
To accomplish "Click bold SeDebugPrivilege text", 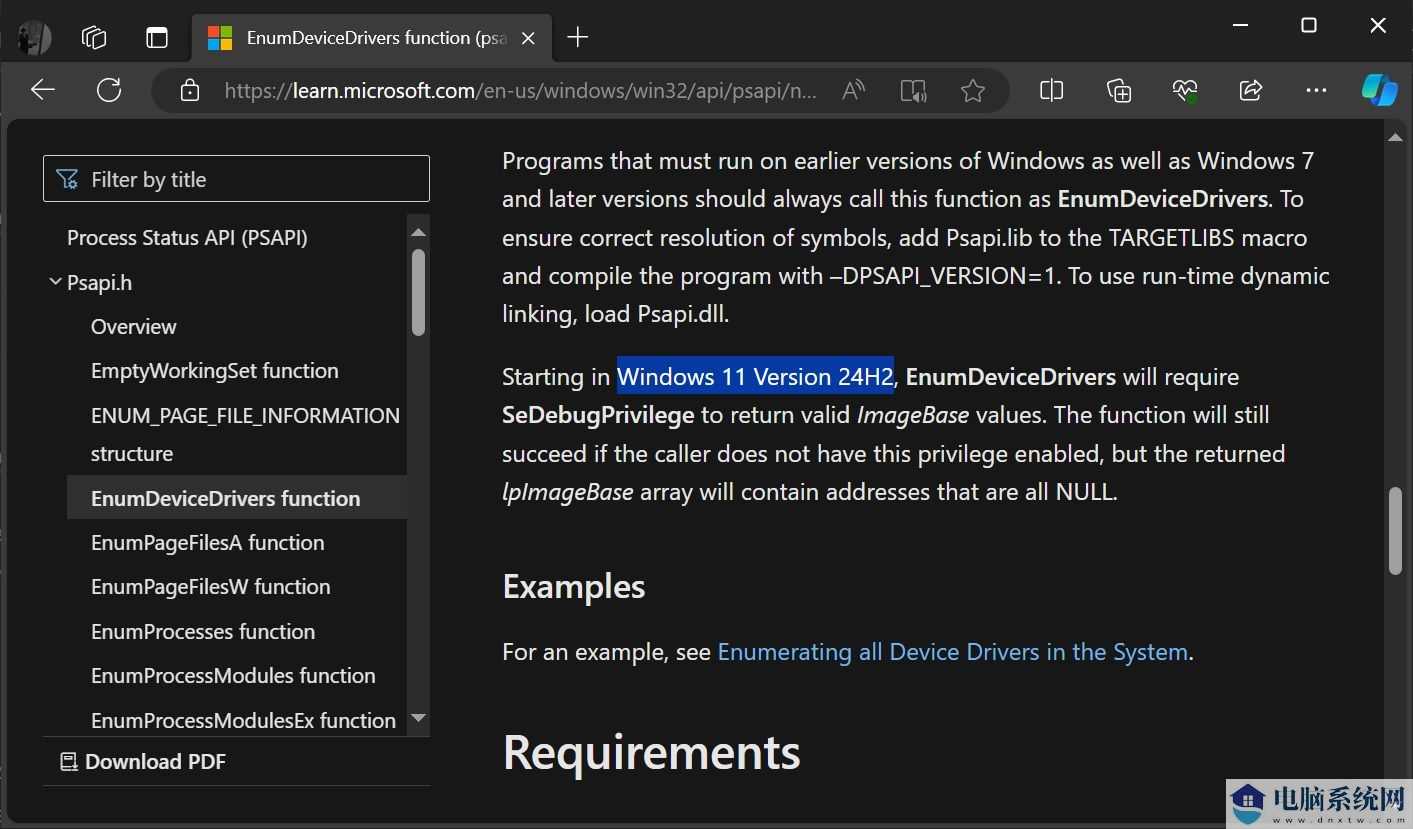I will tap(598, 415).
